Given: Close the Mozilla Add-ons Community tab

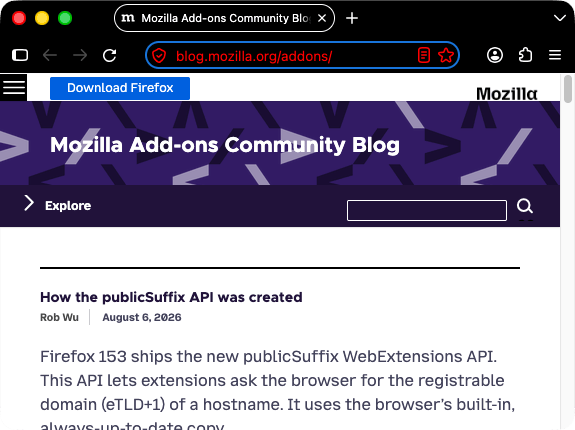Looking at the screenshot, I should 322,18.
